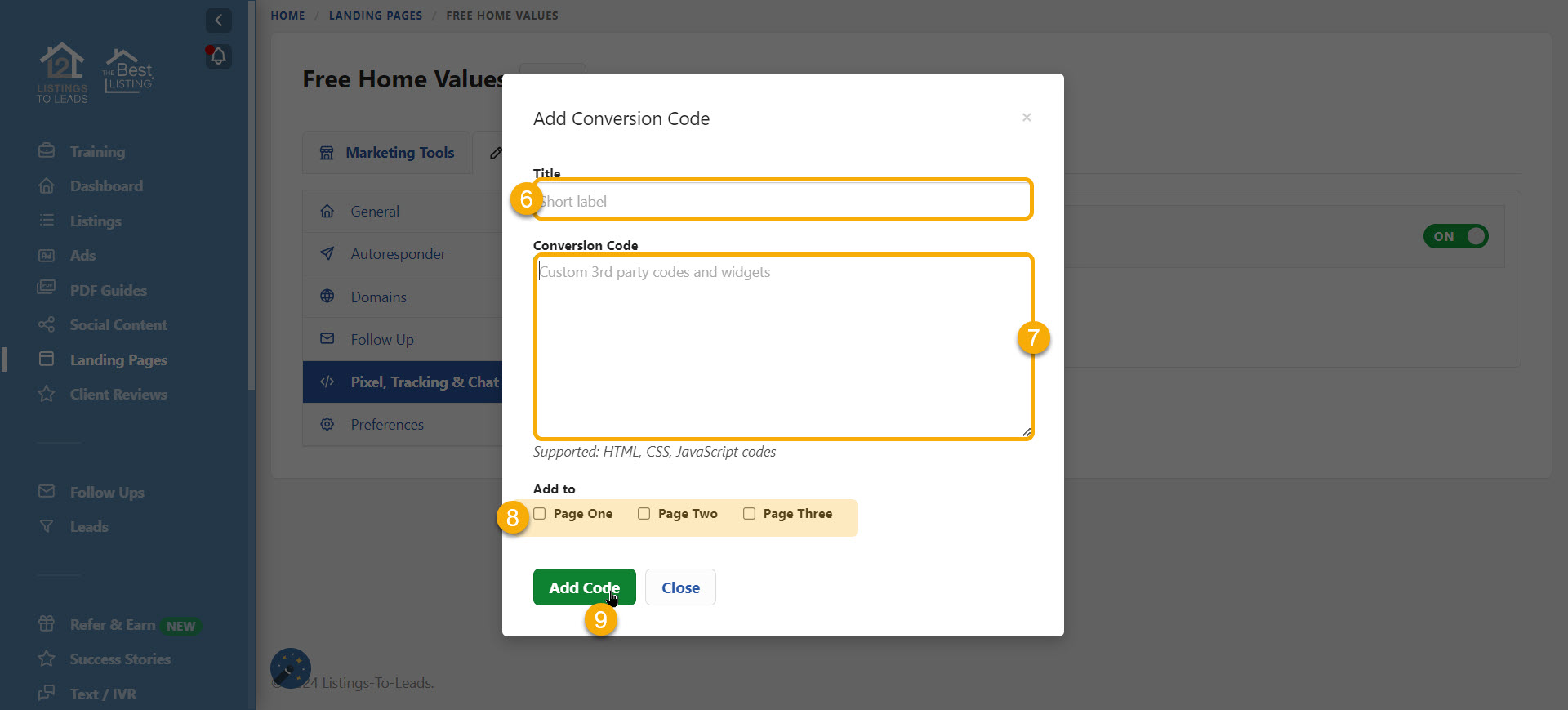Click into the Title input field

click(782, 201)
